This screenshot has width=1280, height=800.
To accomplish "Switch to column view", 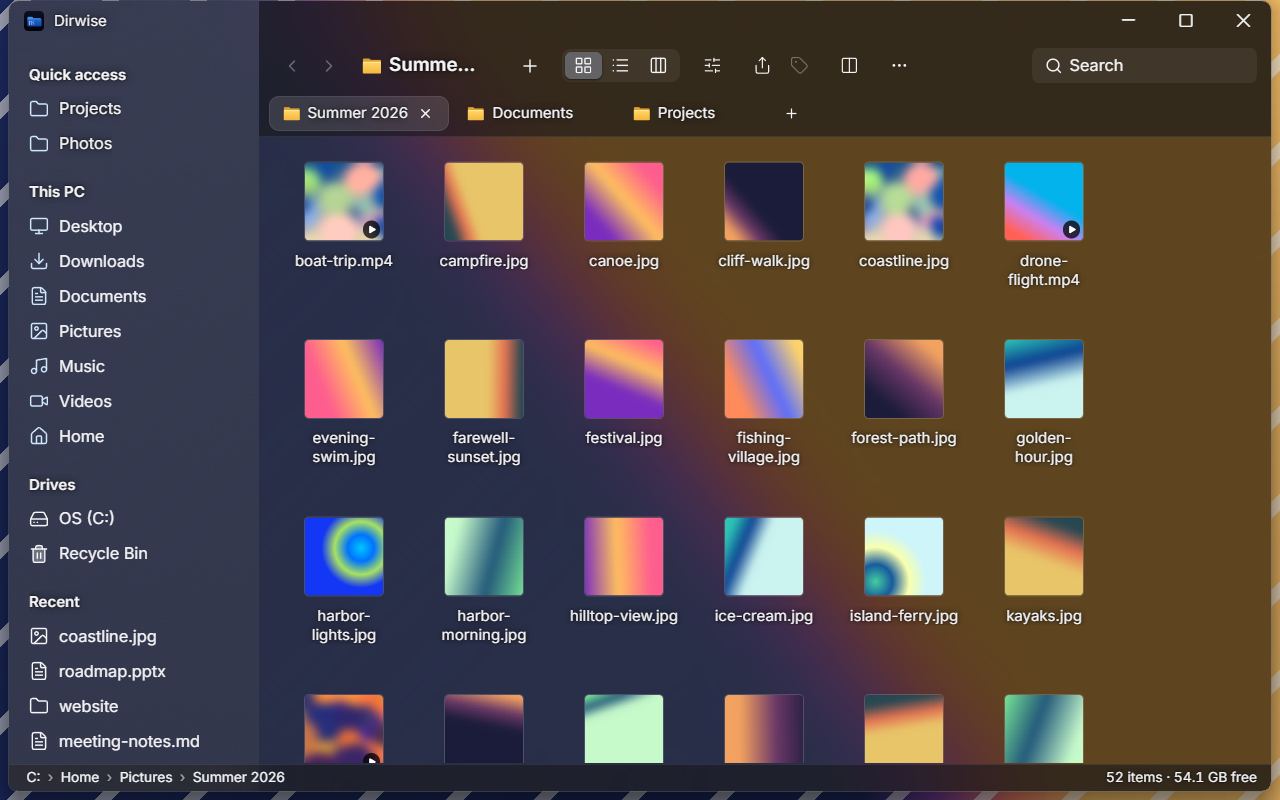I will click(658, 66).
